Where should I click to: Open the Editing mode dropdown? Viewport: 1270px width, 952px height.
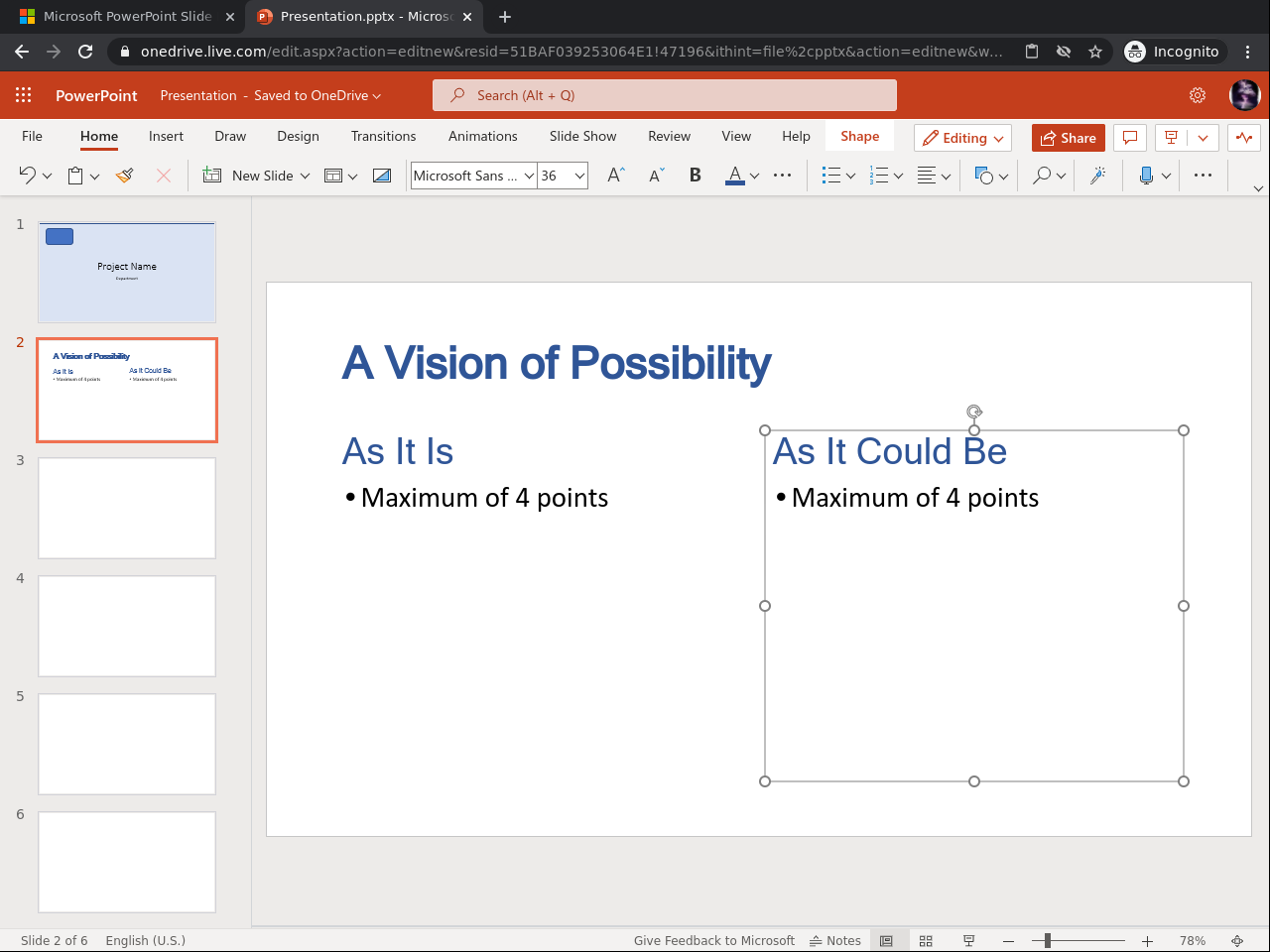pos(962,138)
